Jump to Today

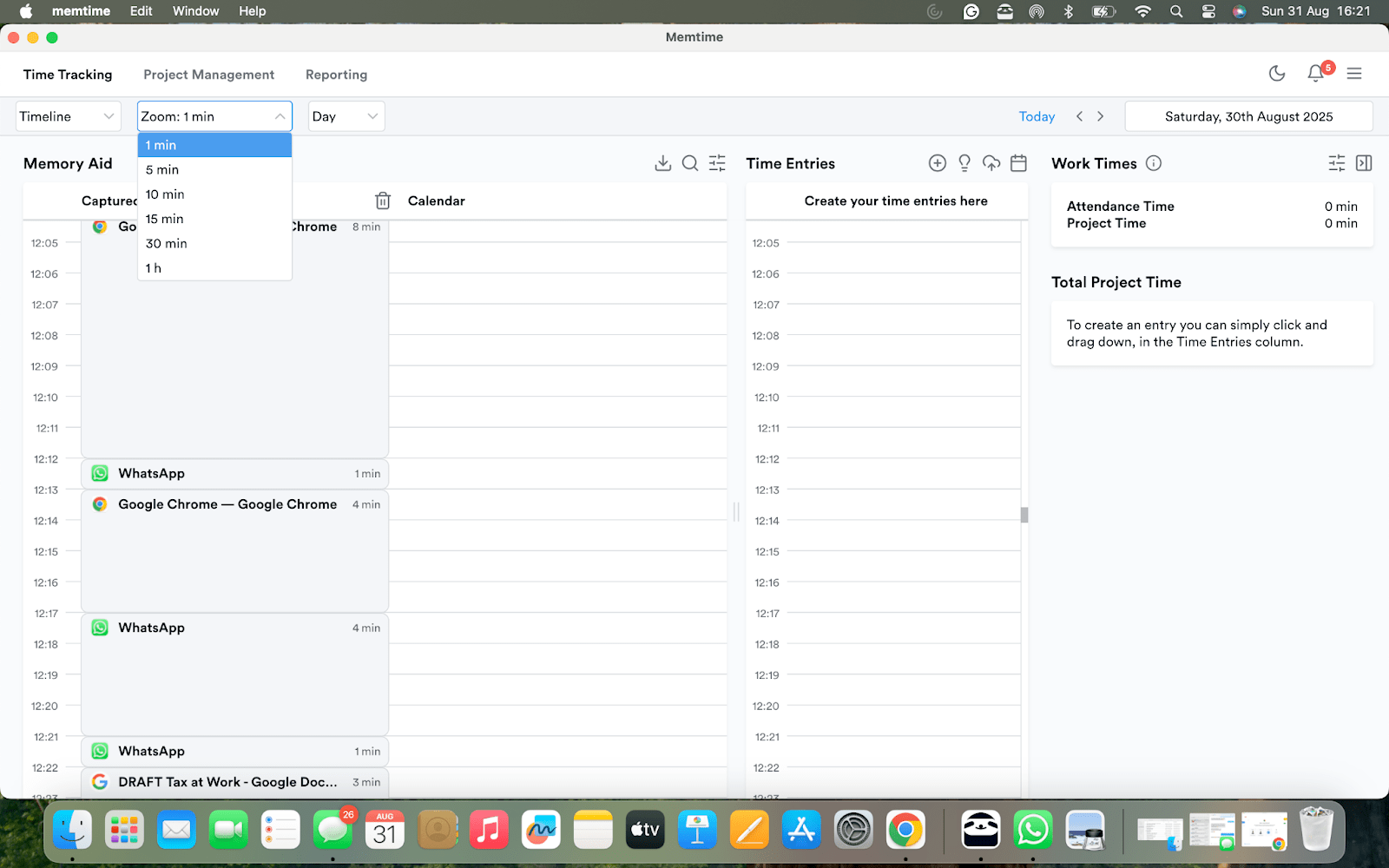point(1037,116)
